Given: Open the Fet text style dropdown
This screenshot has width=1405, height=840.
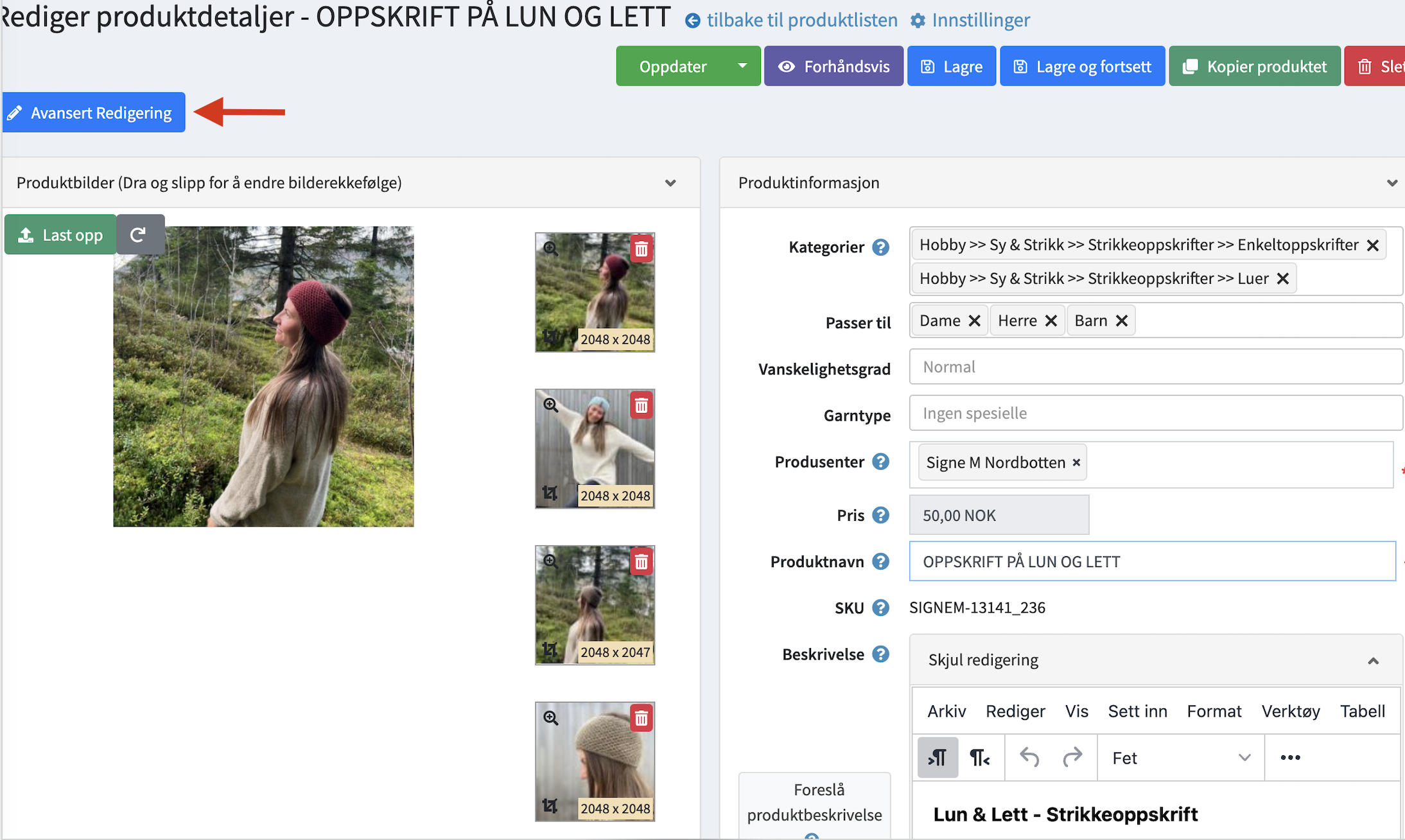Looking at the screenshot, I should pyautogui.click(x=1180, y=758).
